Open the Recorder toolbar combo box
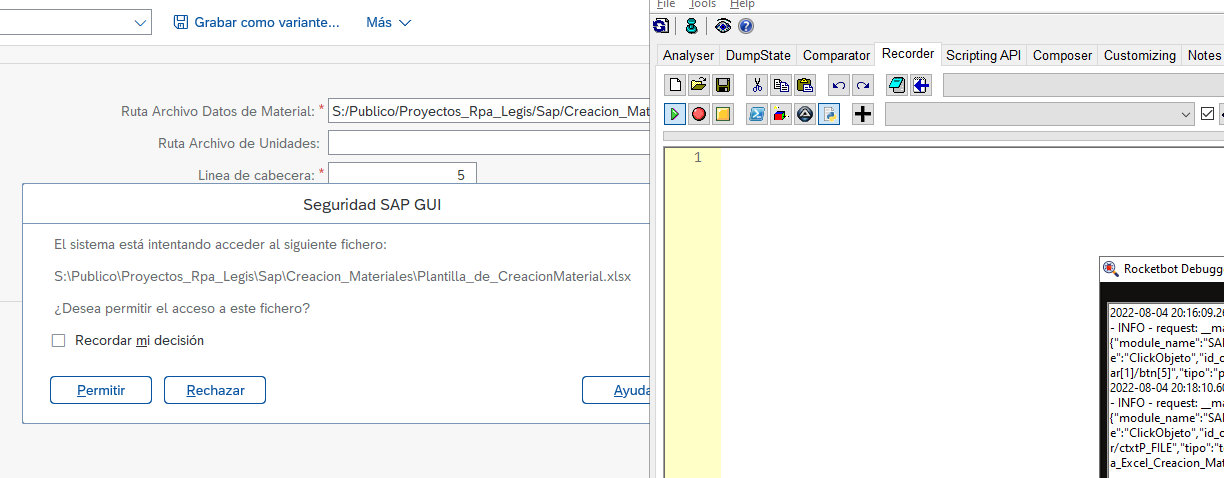This screenshot has width=1224, height=478. [1039, 114]
